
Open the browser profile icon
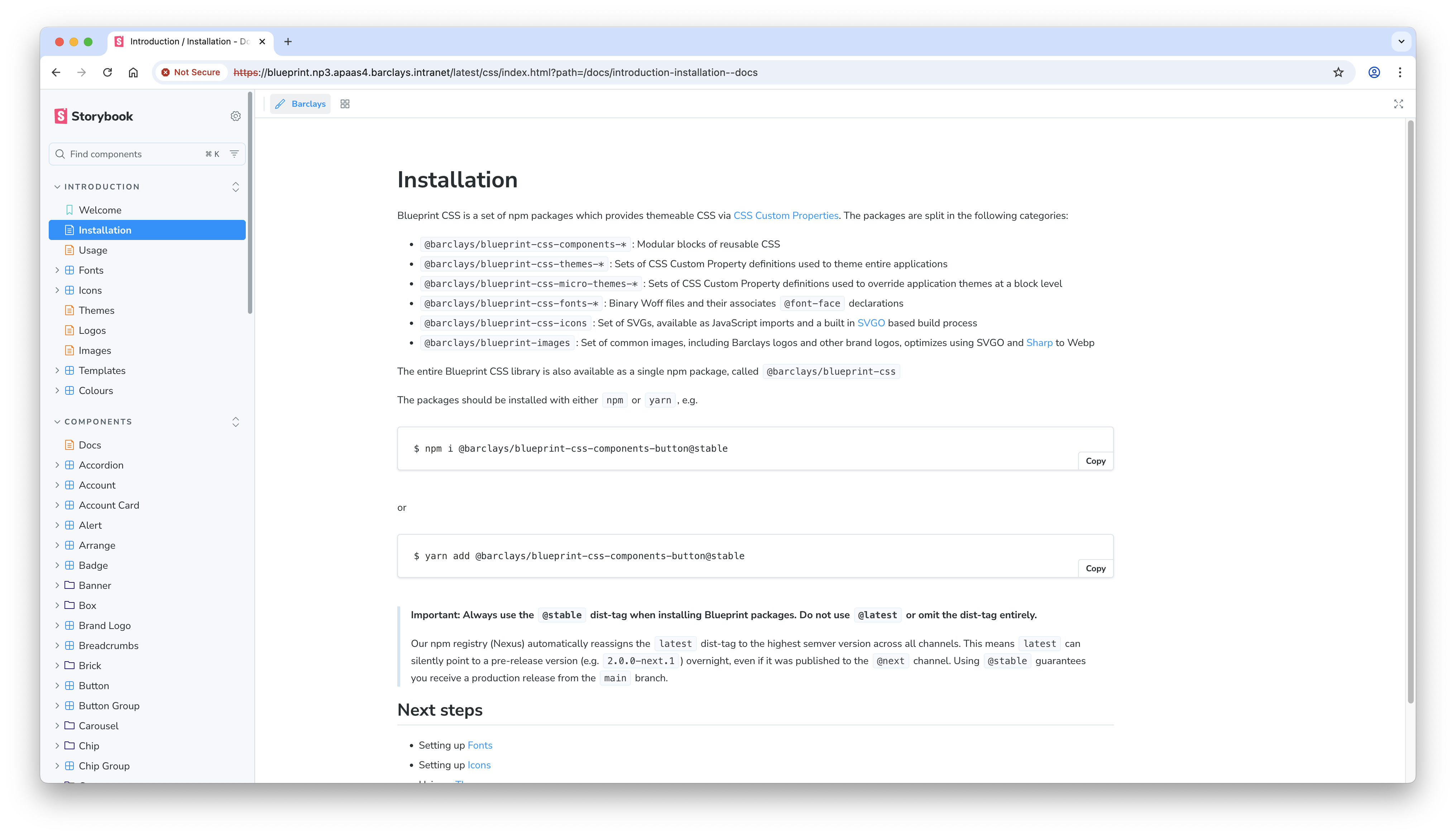(1374, 72)
